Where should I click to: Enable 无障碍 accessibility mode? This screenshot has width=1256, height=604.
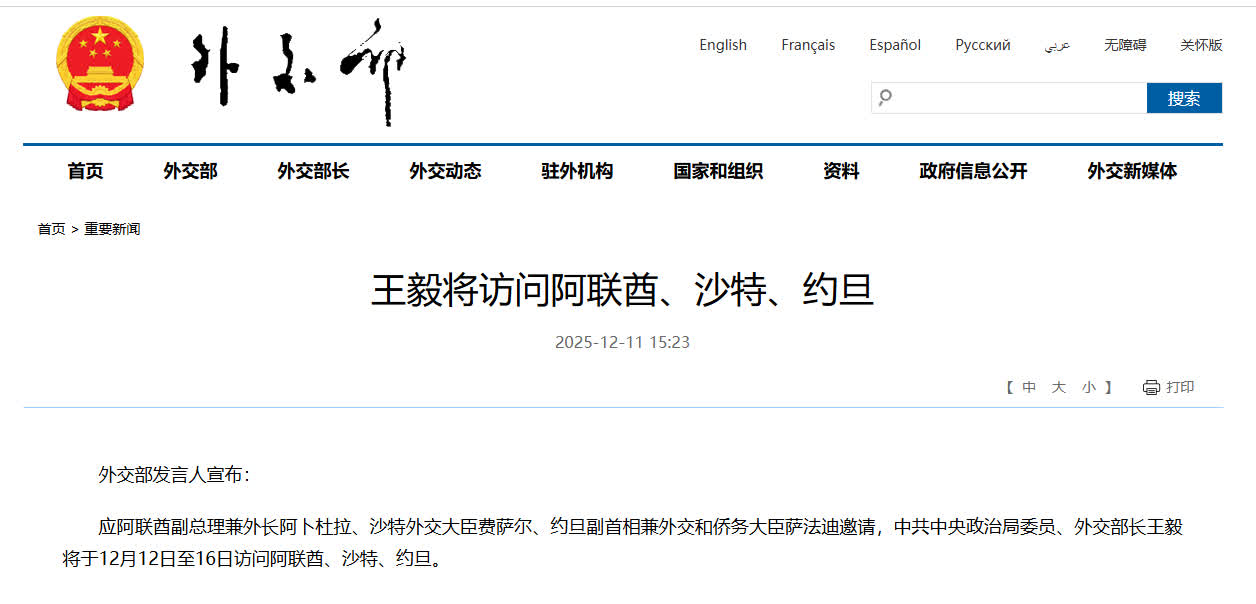pos(1125,45)
